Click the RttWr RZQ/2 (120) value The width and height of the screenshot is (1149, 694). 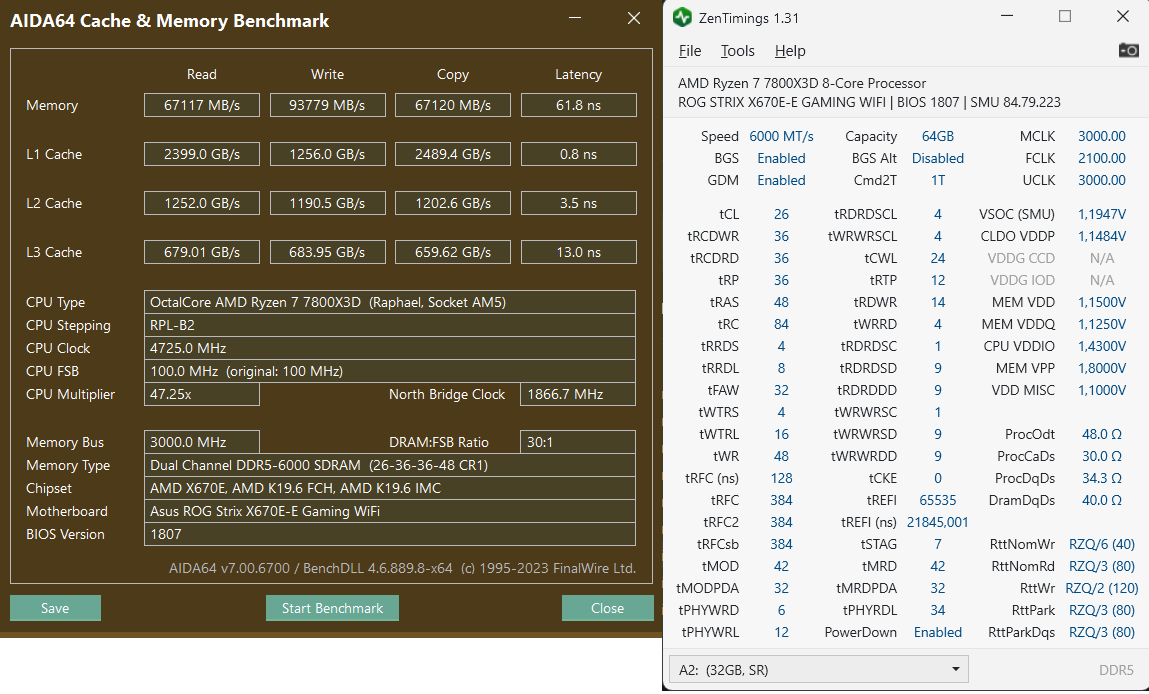point(1101,588)
